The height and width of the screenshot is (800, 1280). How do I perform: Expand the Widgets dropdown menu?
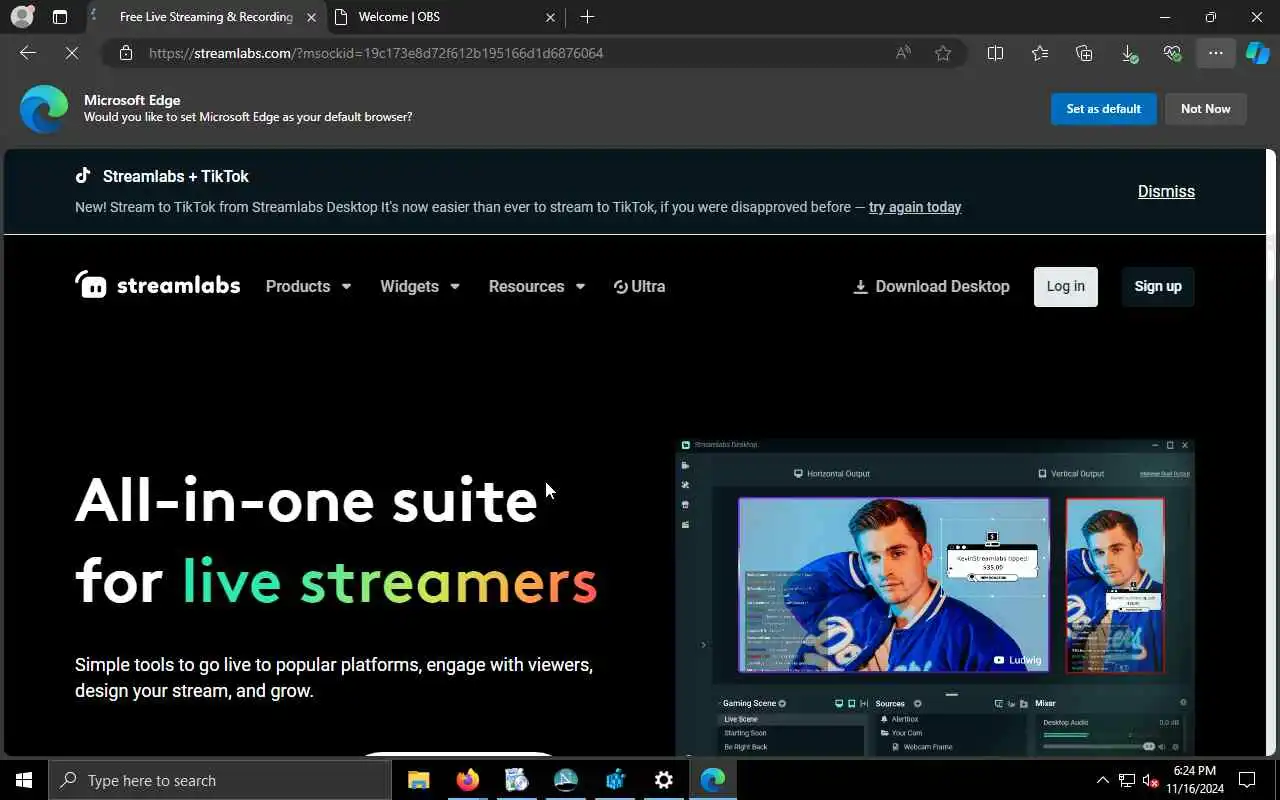[420, 286]
